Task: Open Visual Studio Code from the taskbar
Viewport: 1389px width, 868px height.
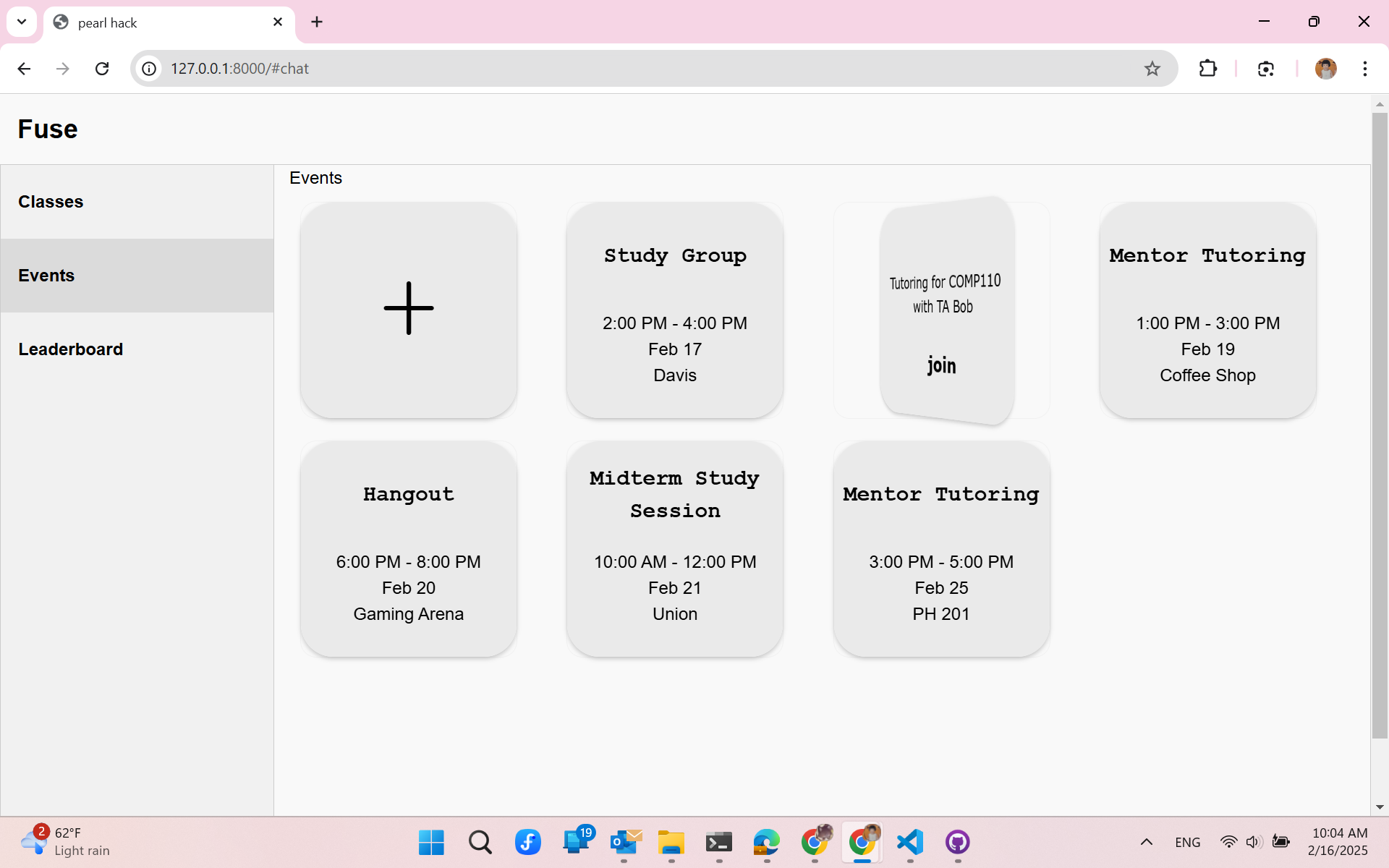Action: point(909,842)
